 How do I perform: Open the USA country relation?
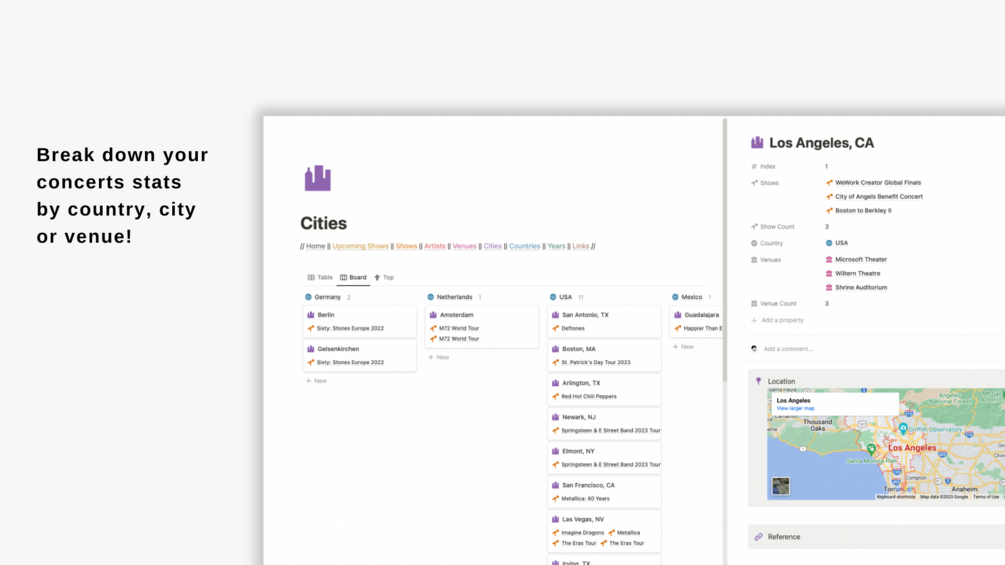tap(837, 243)
